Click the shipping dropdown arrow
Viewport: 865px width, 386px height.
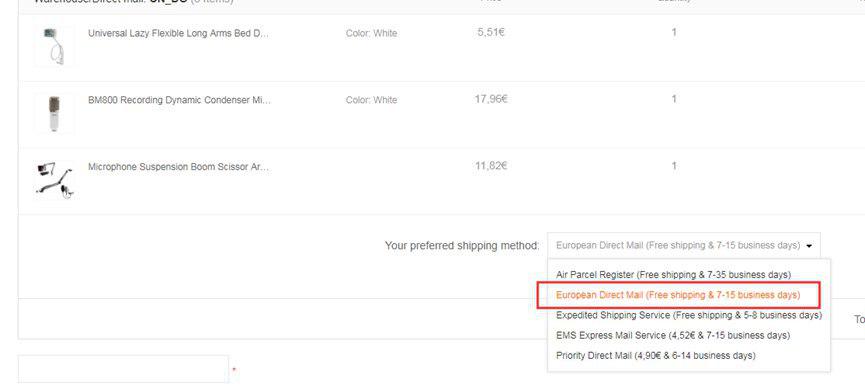tap(809, 246)
